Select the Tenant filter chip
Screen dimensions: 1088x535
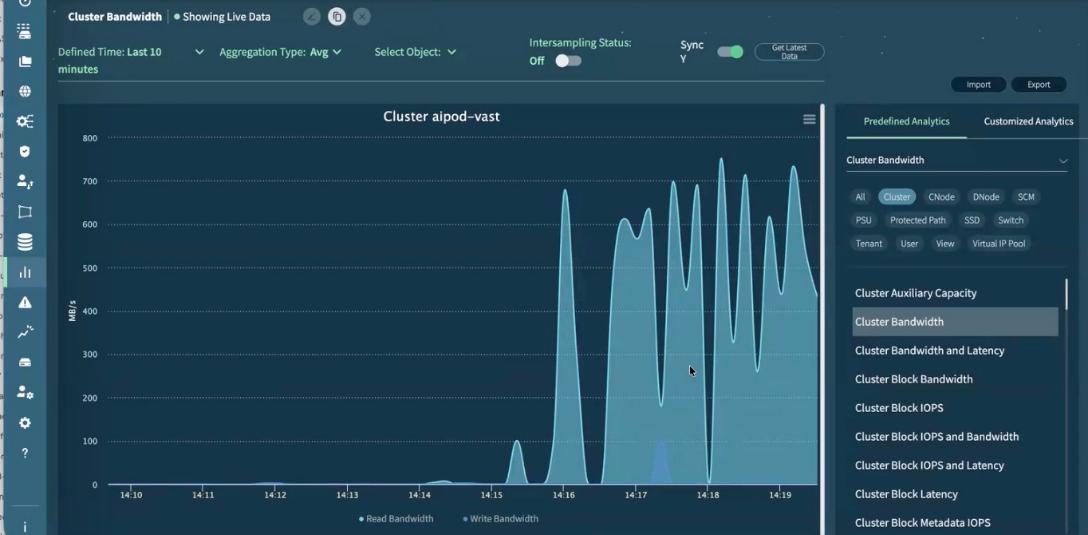[869, 244]
